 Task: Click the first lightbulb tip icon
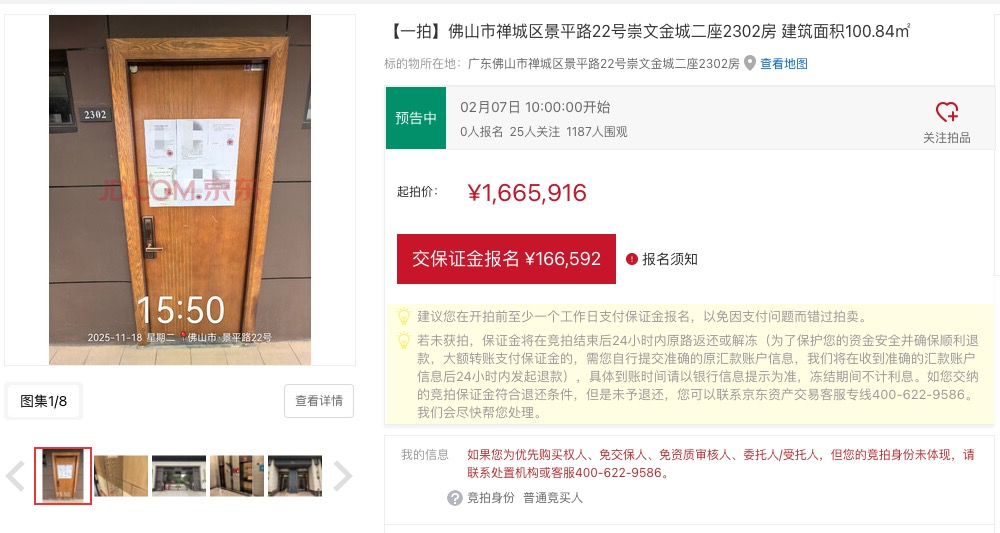pyautogui.click(x=404, y=316)
